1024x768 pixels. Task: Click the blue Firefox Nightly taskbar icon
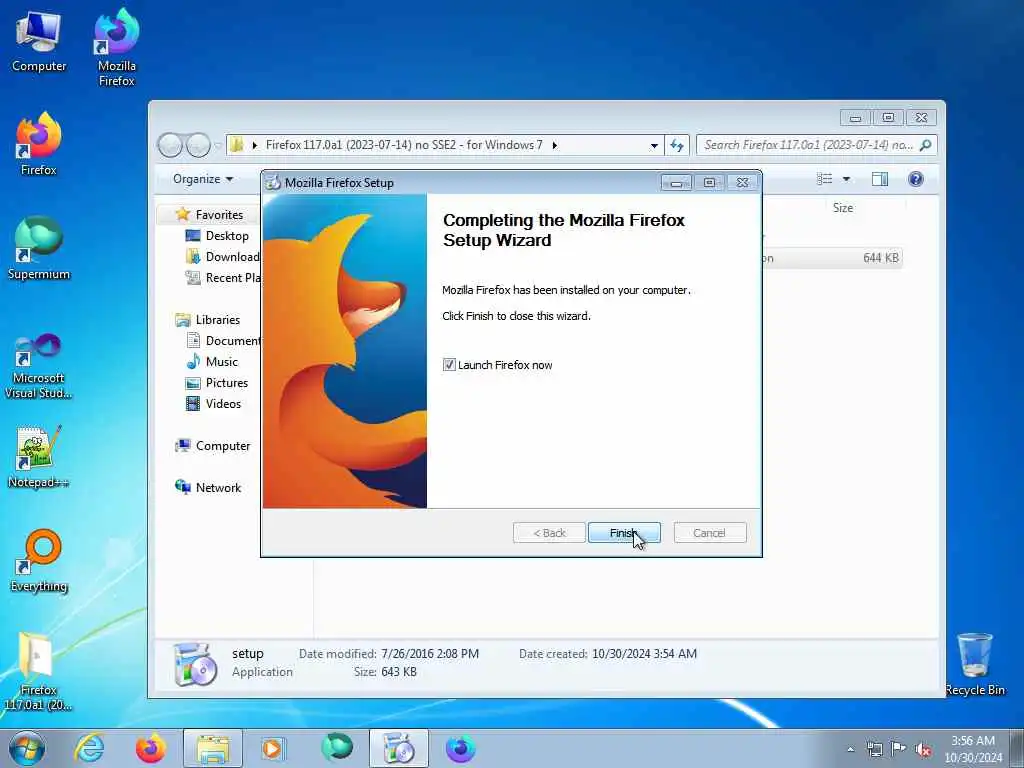coord(460,748)
